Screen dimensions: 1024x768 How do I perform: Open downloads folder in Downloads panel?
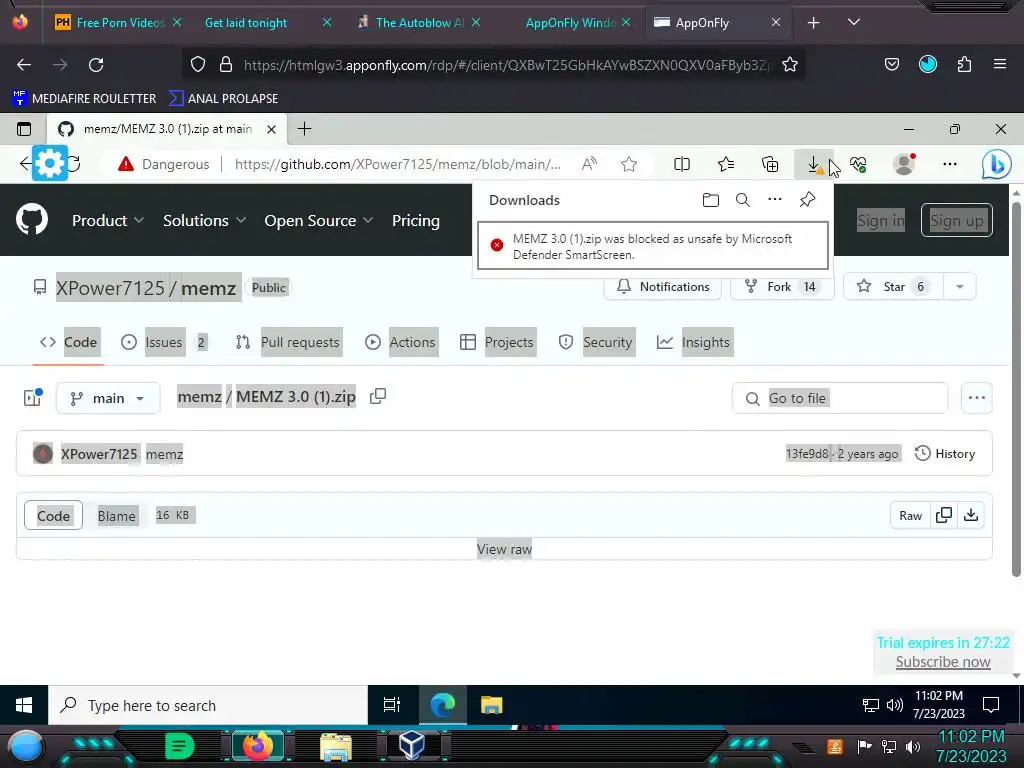tap(711, 200)
